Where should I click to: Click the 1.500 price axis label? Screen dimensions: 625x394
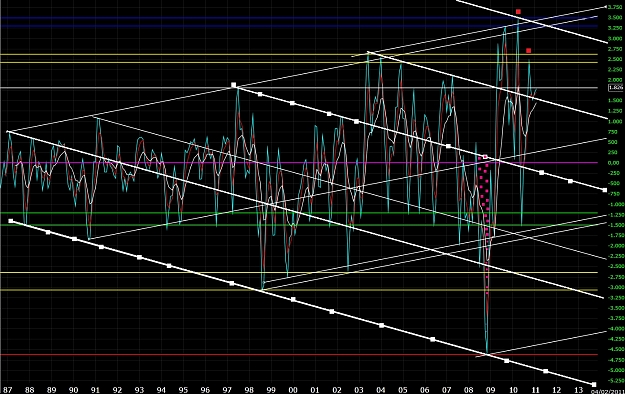click(x=615, y=100)
